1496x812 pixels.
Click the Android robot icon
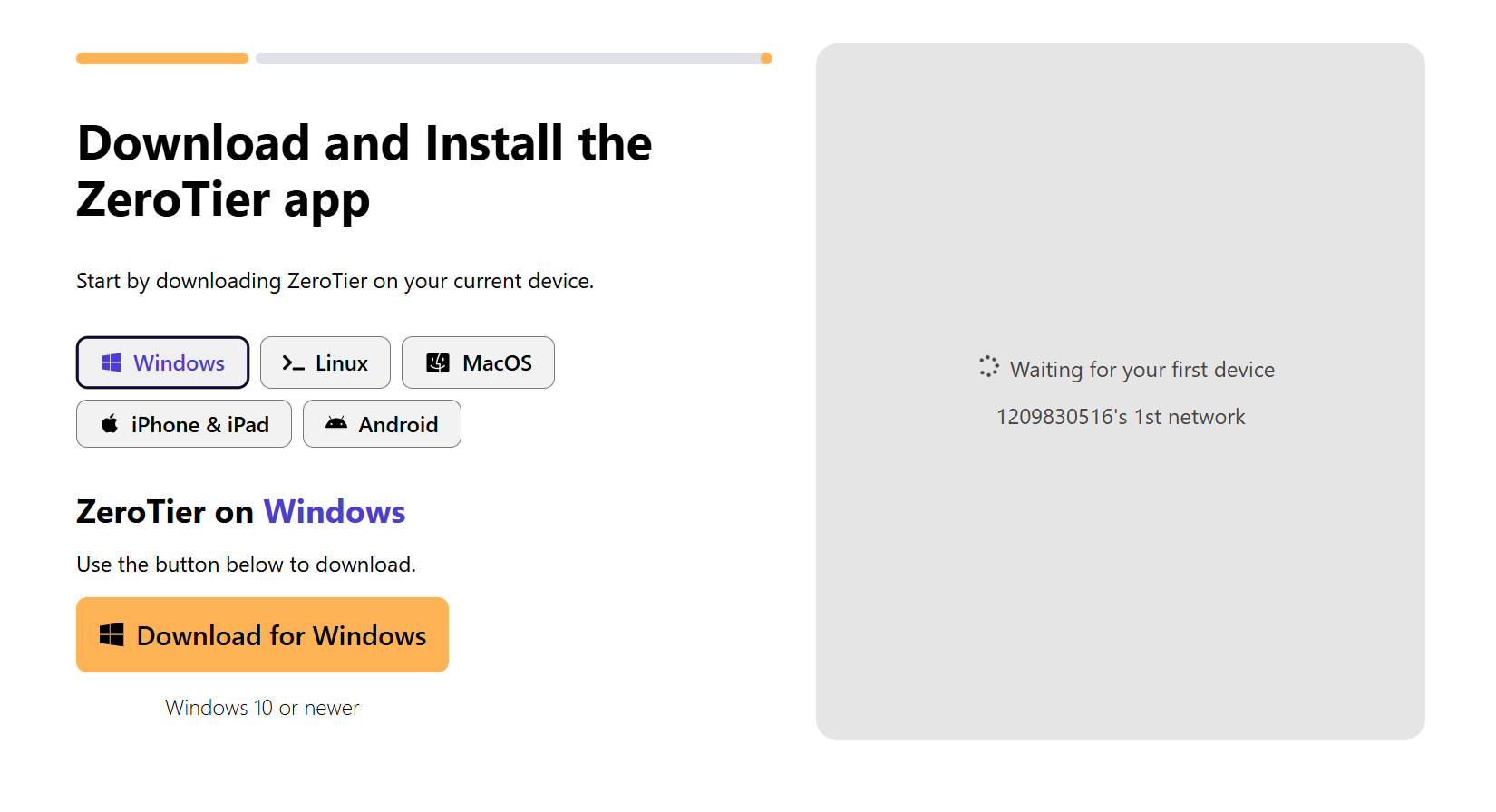[336, 423]
